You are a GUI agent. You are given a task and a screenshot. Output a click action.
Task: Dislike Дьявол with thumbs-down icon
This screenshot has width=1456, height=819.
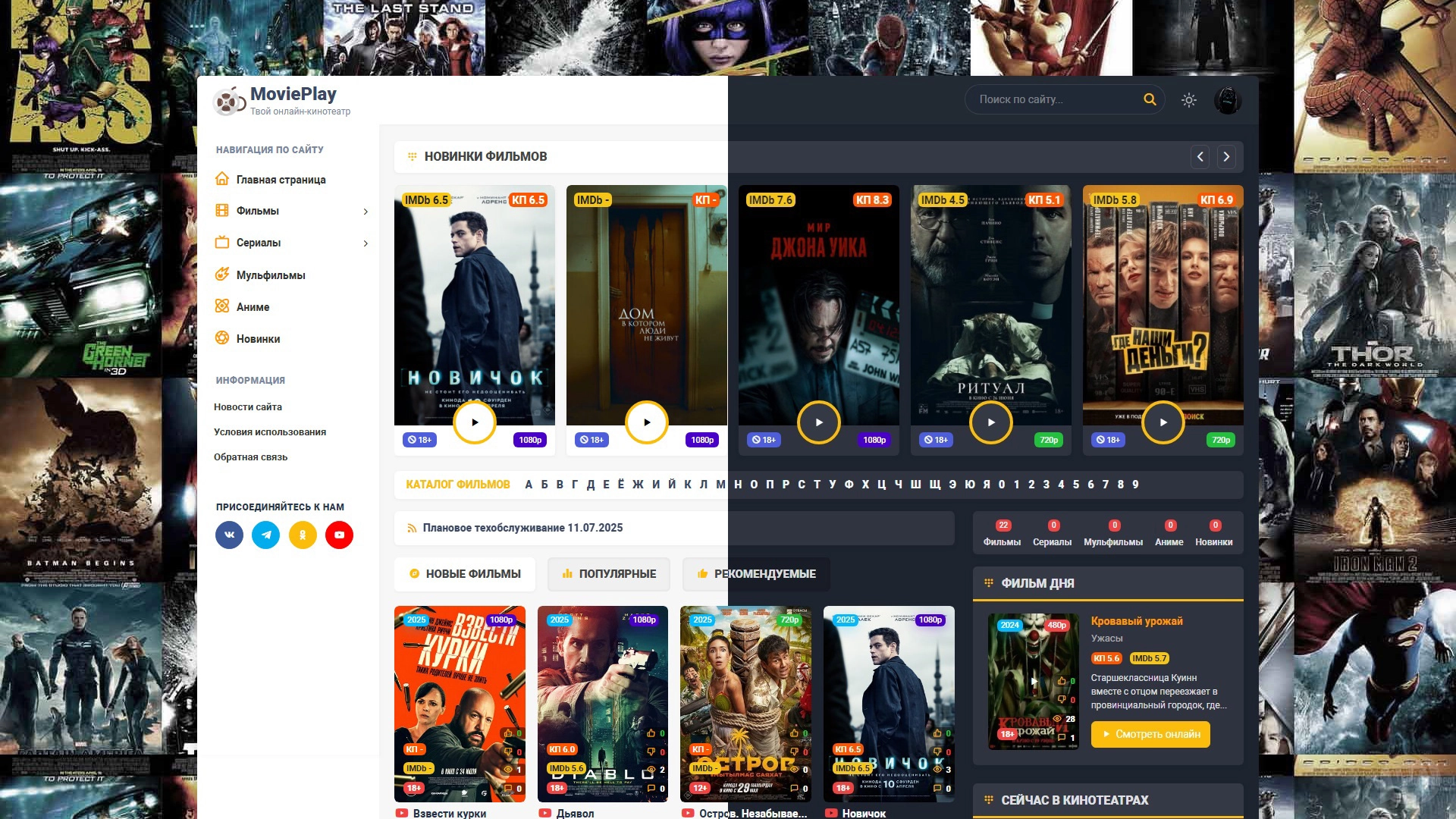[651, 752]
